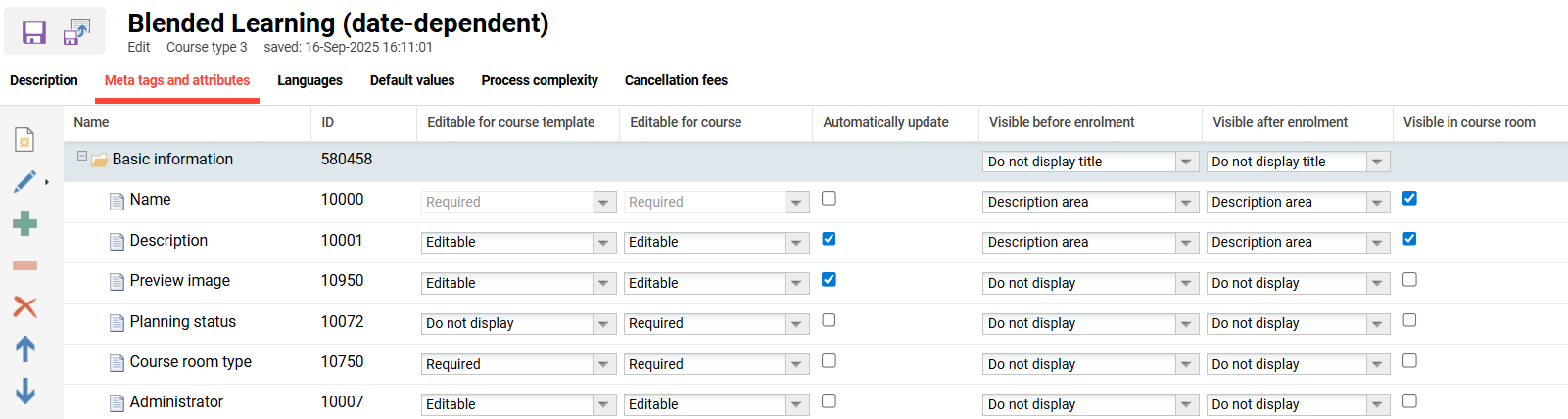1568x419 pixels.
Task: Click the red X delete icon
Action: coord(25,306)
